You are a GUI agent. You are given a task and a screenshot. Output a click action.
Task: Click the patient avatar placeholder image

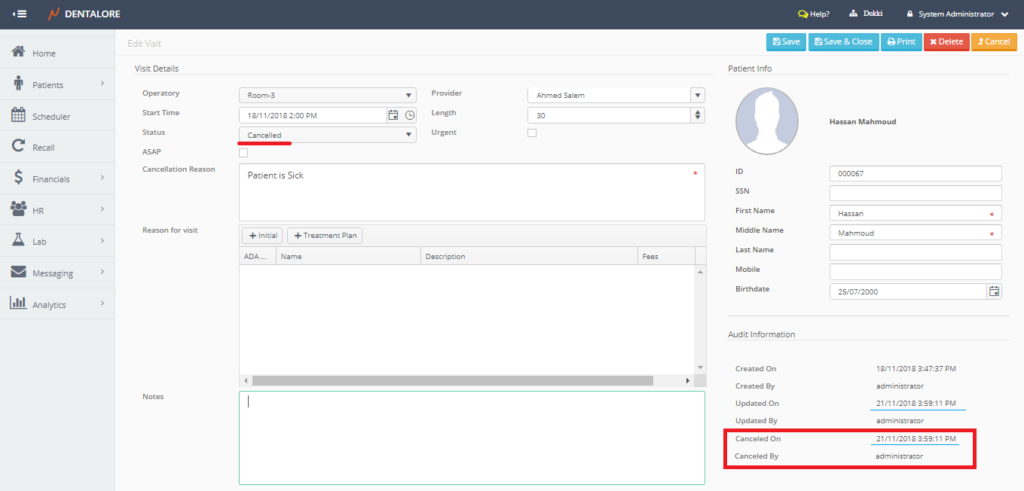[x=767, y=121]
